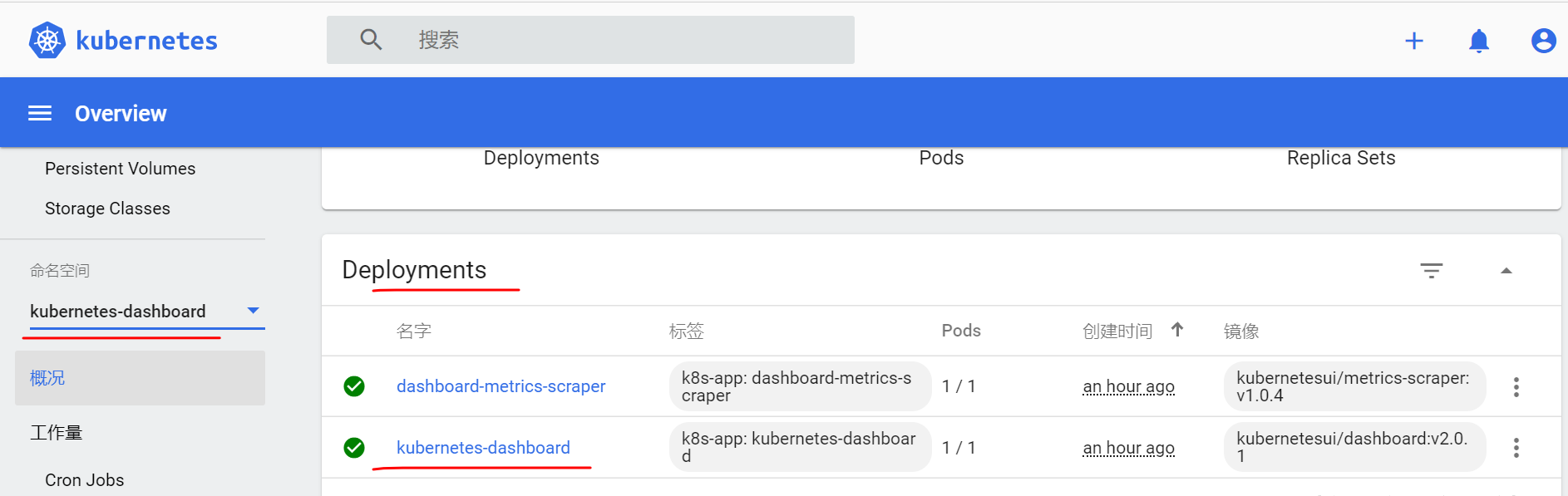Image resolution: width=1568 pixels, height=496 pixels.
Task: Collapse the Deployments card
Action: coord(1506,271)
